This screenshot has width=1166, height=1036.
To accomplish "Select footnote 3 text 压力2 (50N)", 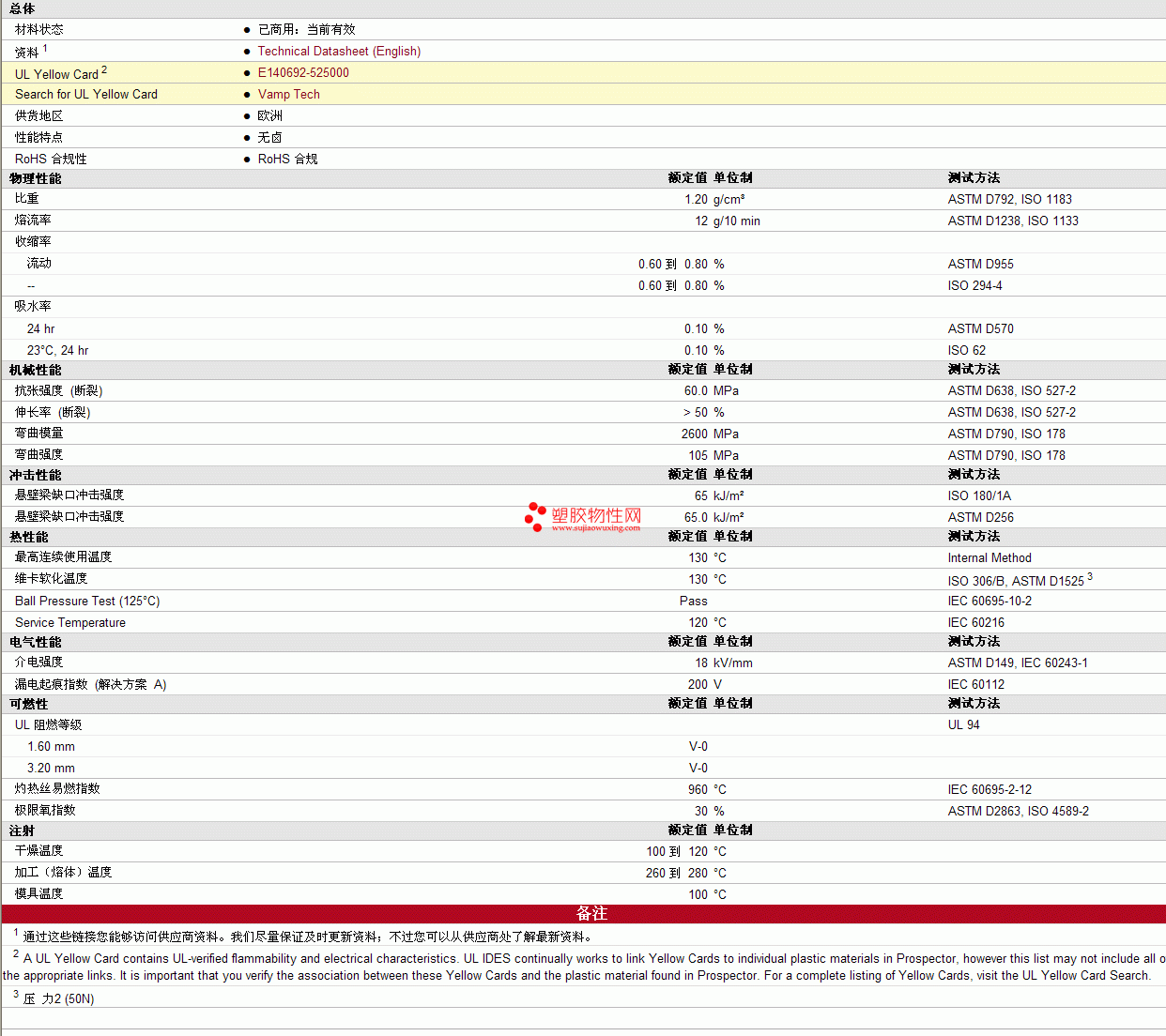I will pos(58,999).
